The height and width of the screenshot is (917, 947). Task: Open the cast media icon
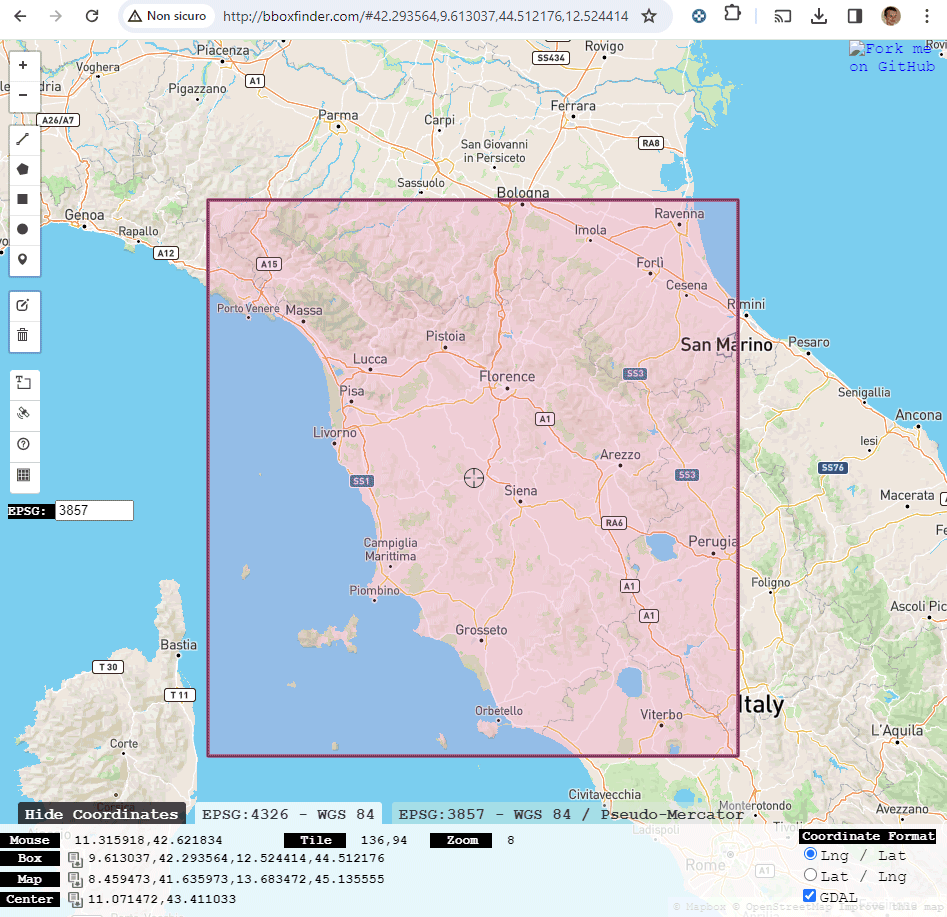(x=783, y=16)
